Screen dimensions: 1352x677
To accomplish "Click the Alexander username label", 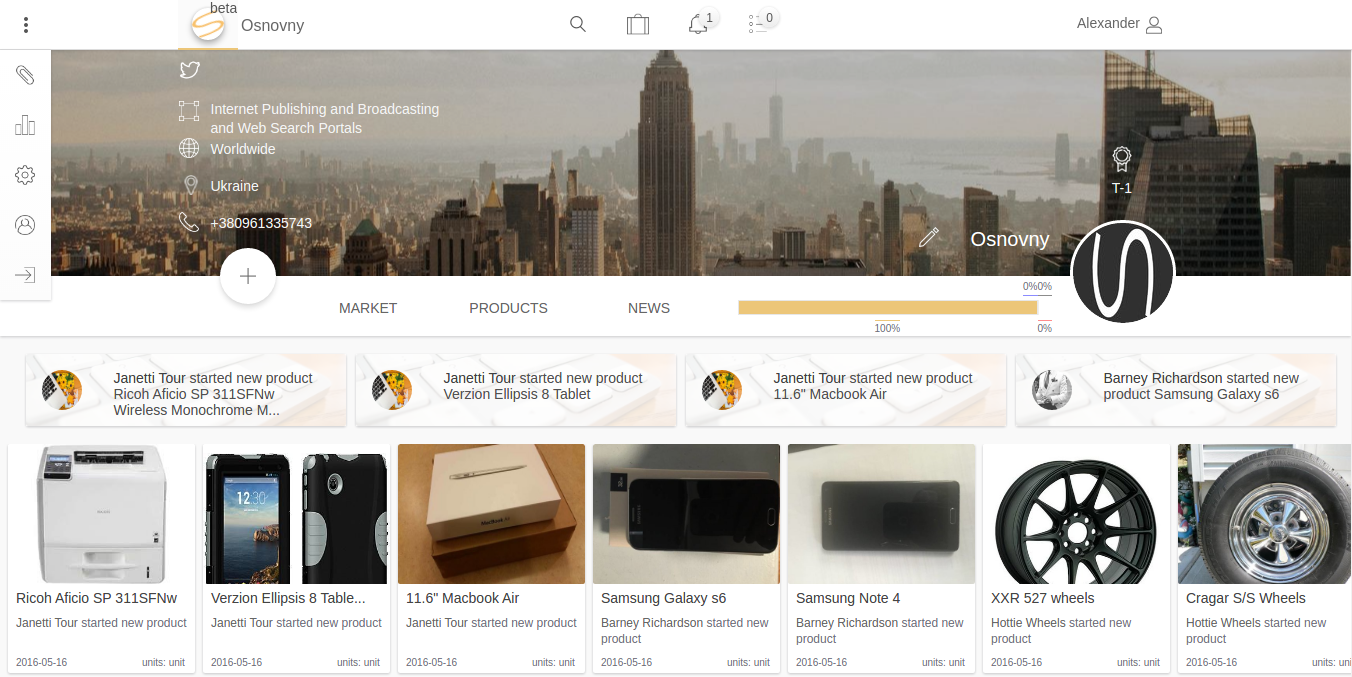I will 1108,23.
